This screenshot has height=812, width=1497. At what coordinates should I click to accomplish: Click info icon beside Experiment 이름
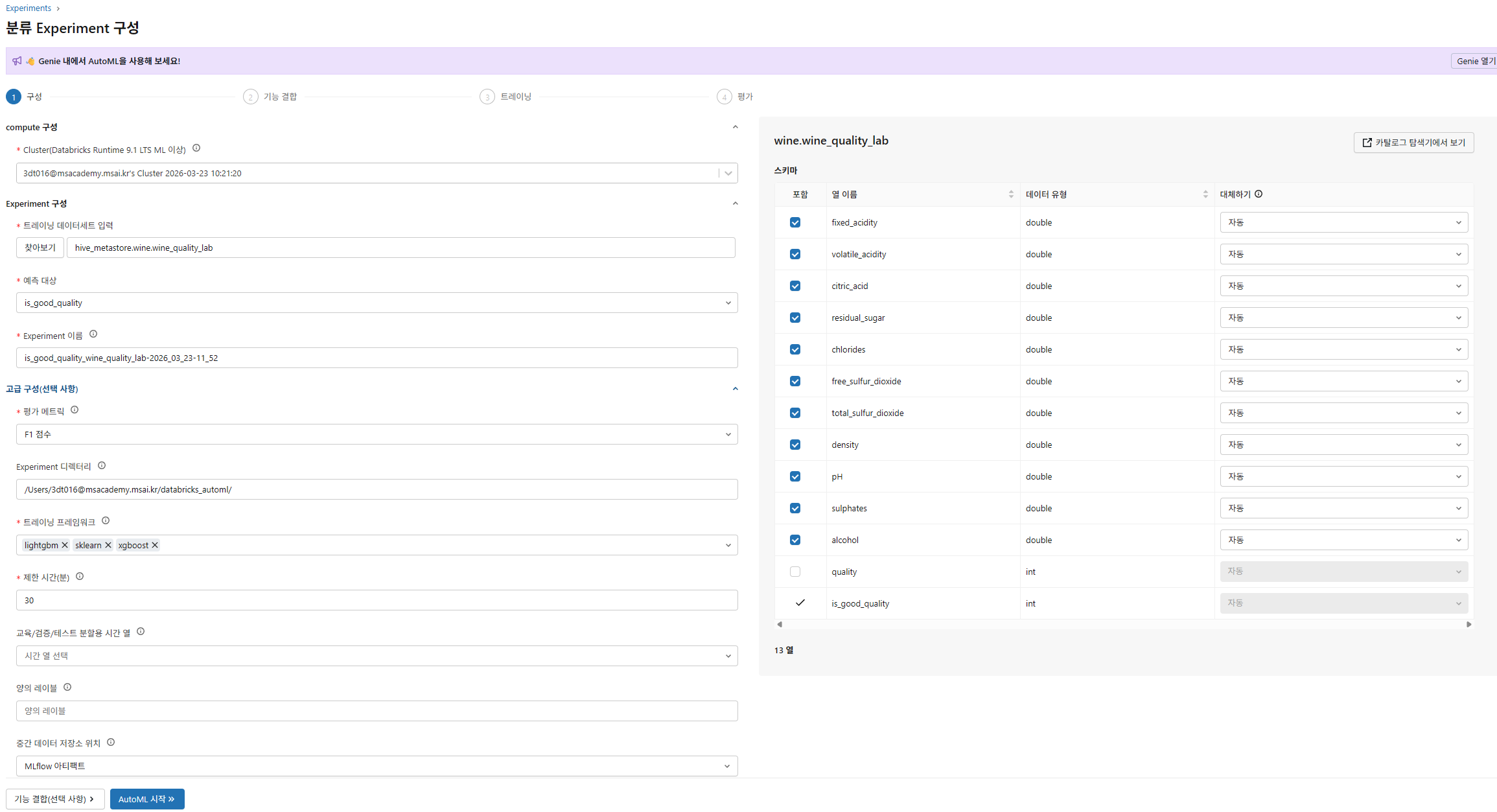click(x=93, y=334)
